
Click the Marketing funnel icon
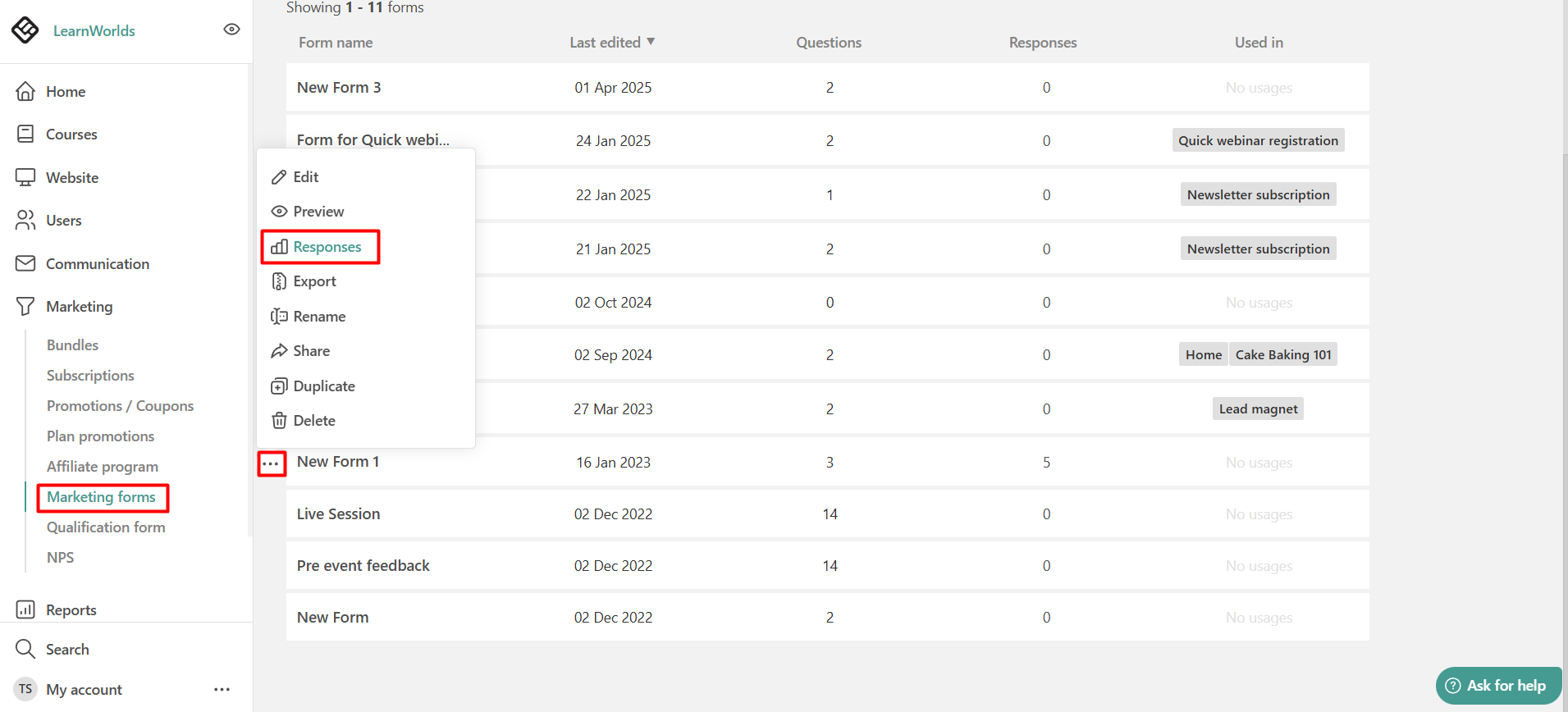tap(25, 306)
